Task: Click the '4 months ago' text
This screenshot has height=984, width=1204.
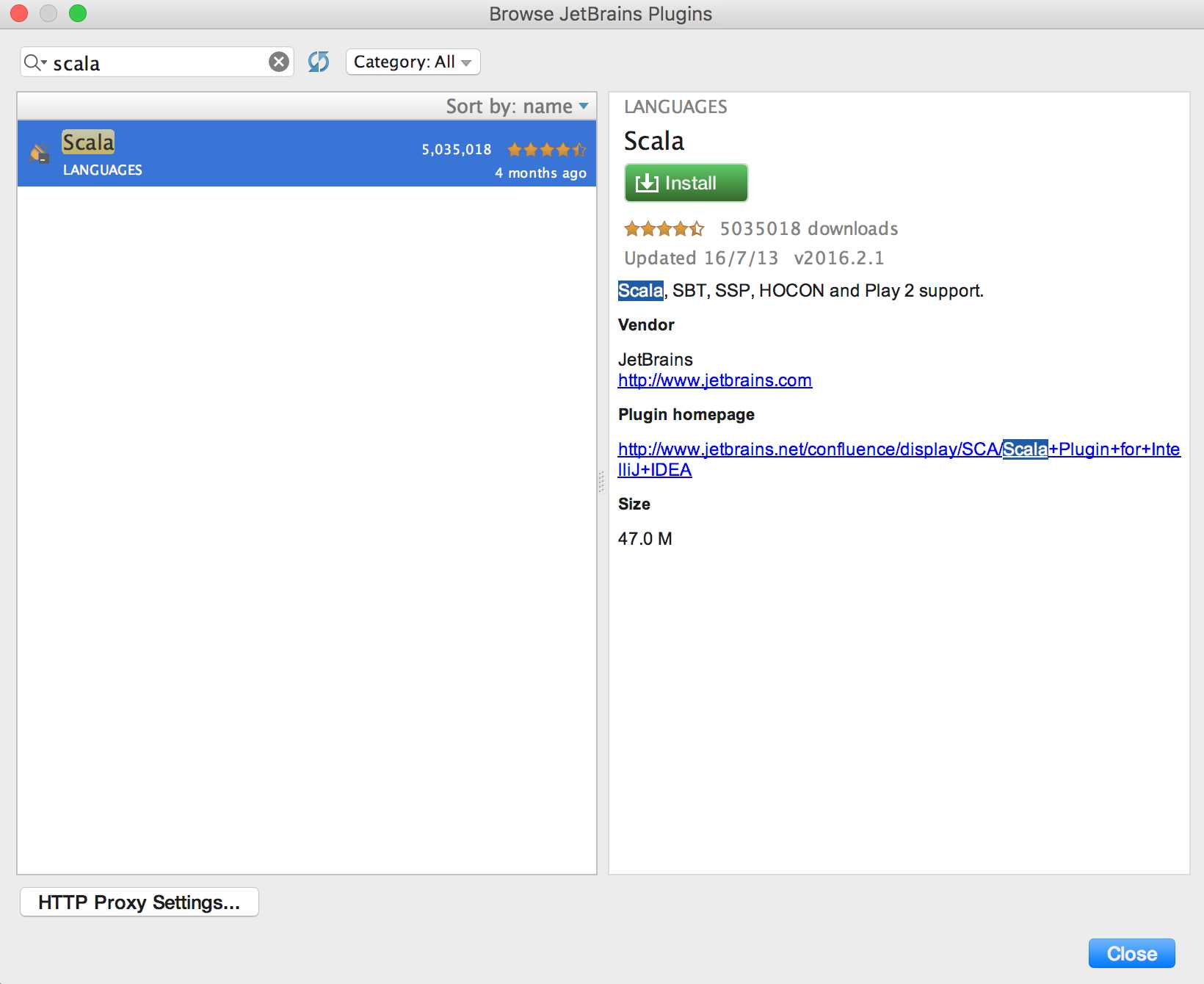Action: coord(540,173)
